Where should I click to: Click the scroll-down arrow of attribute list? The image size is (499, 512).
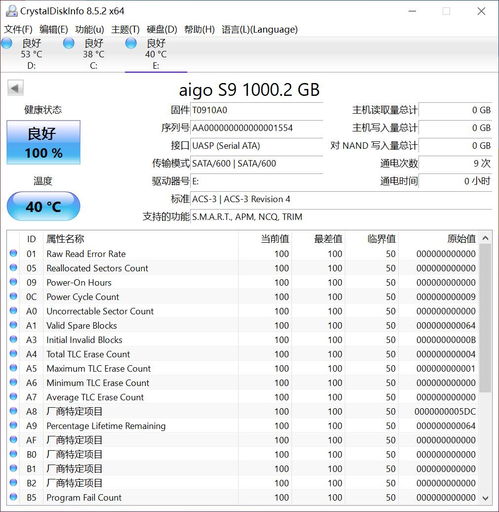pos(485,498)
